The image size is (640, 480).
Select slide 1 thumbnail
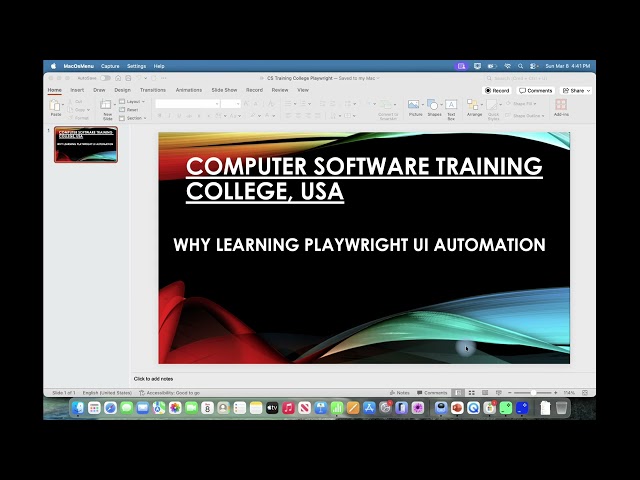(x=86, y=144)
